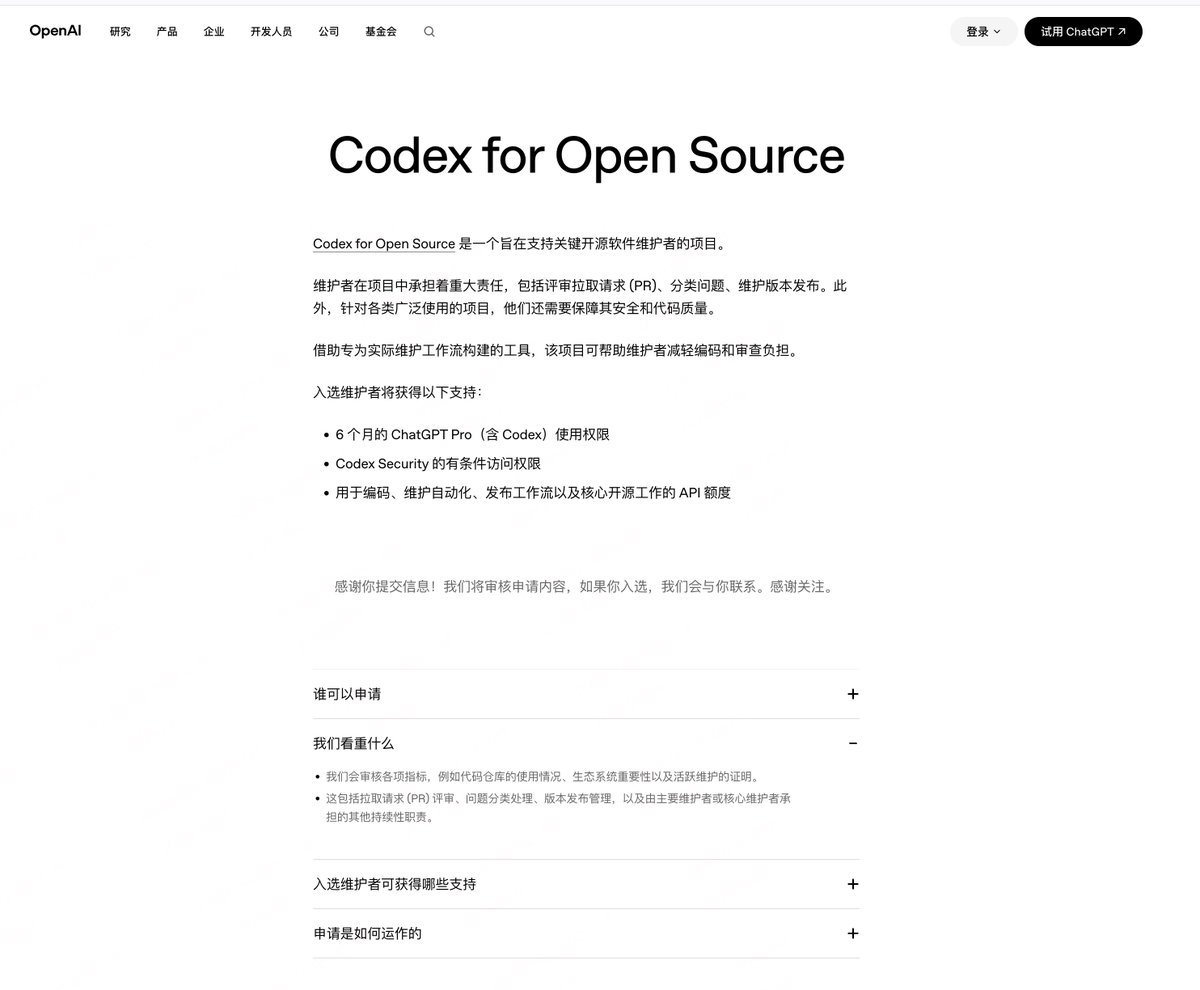Click the 维护者在项目中承担着重大责任 paragraph
The width and height of the screenshot is (1200, 990).
tap(580, 297)
